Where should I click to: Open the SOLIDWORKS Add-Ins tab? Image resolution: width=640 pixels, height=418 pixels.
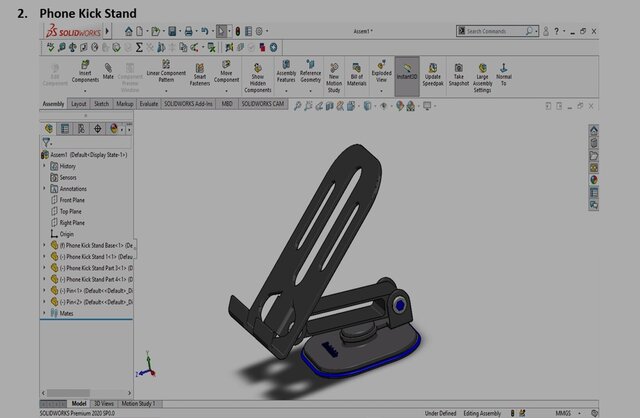(188, 104)
